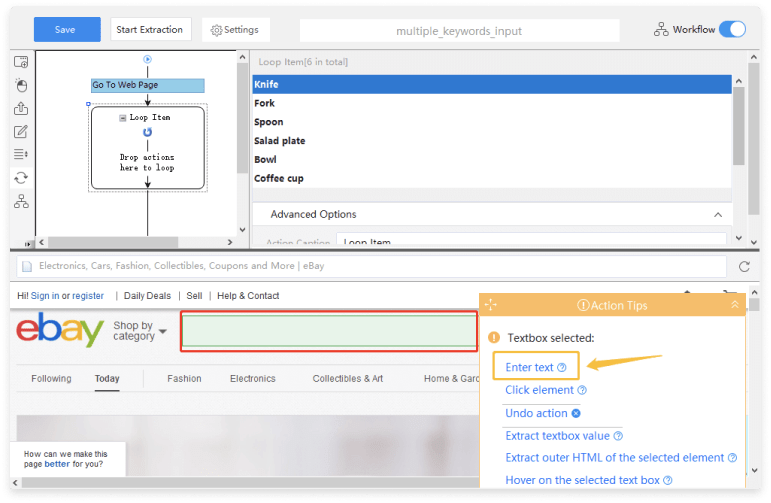Open the Settings gear button
The height and width of the screenshot is (503, 771).
236,30
